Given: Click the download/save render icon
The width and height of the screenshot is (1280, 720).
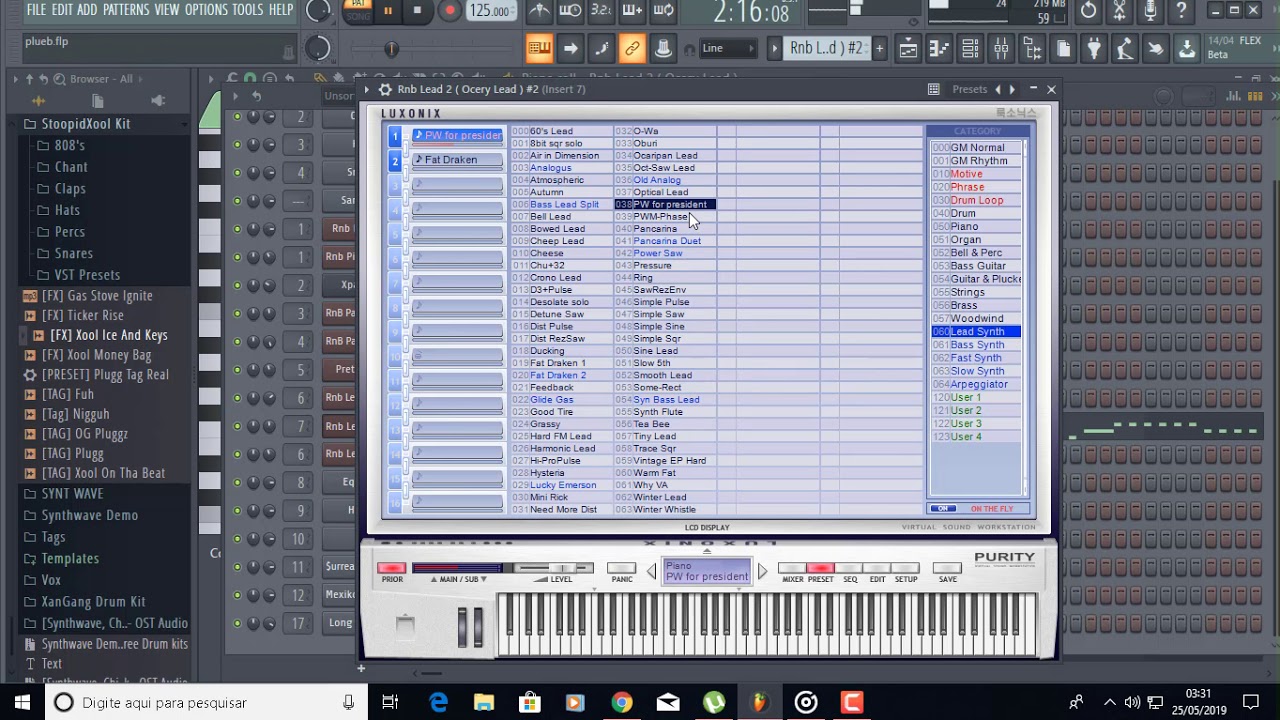Looking at the screenshot, I should [1186, 48].
